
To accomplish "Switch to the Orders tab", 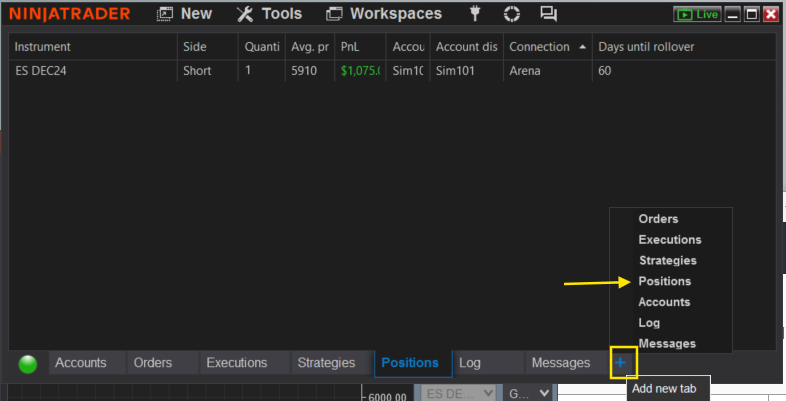I will pos(162,362).
